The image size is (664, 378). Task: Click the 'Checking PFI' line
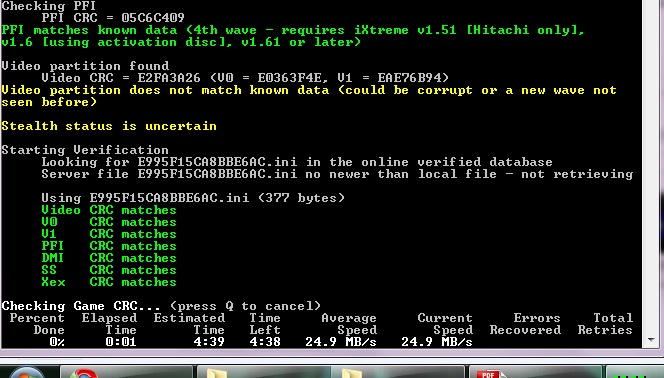[x=49, y=6]
